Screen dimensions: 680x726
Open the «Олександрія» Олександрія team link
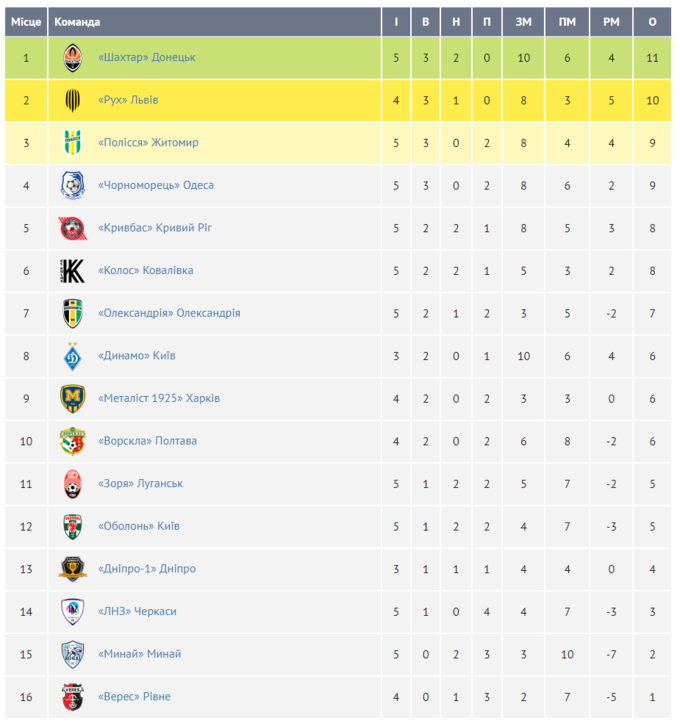click(x=169, y=313)
